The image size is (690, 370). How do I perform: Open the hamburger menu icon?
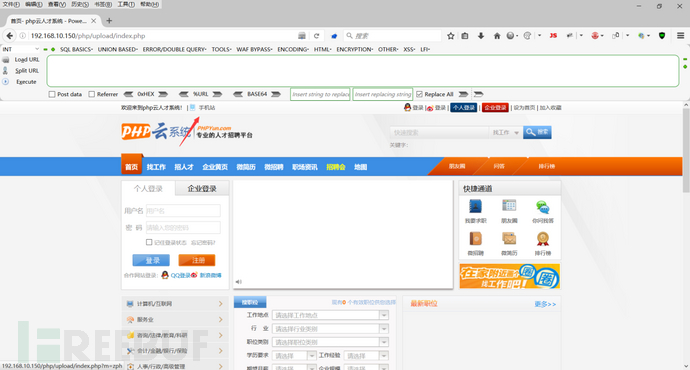pos(680,36)
